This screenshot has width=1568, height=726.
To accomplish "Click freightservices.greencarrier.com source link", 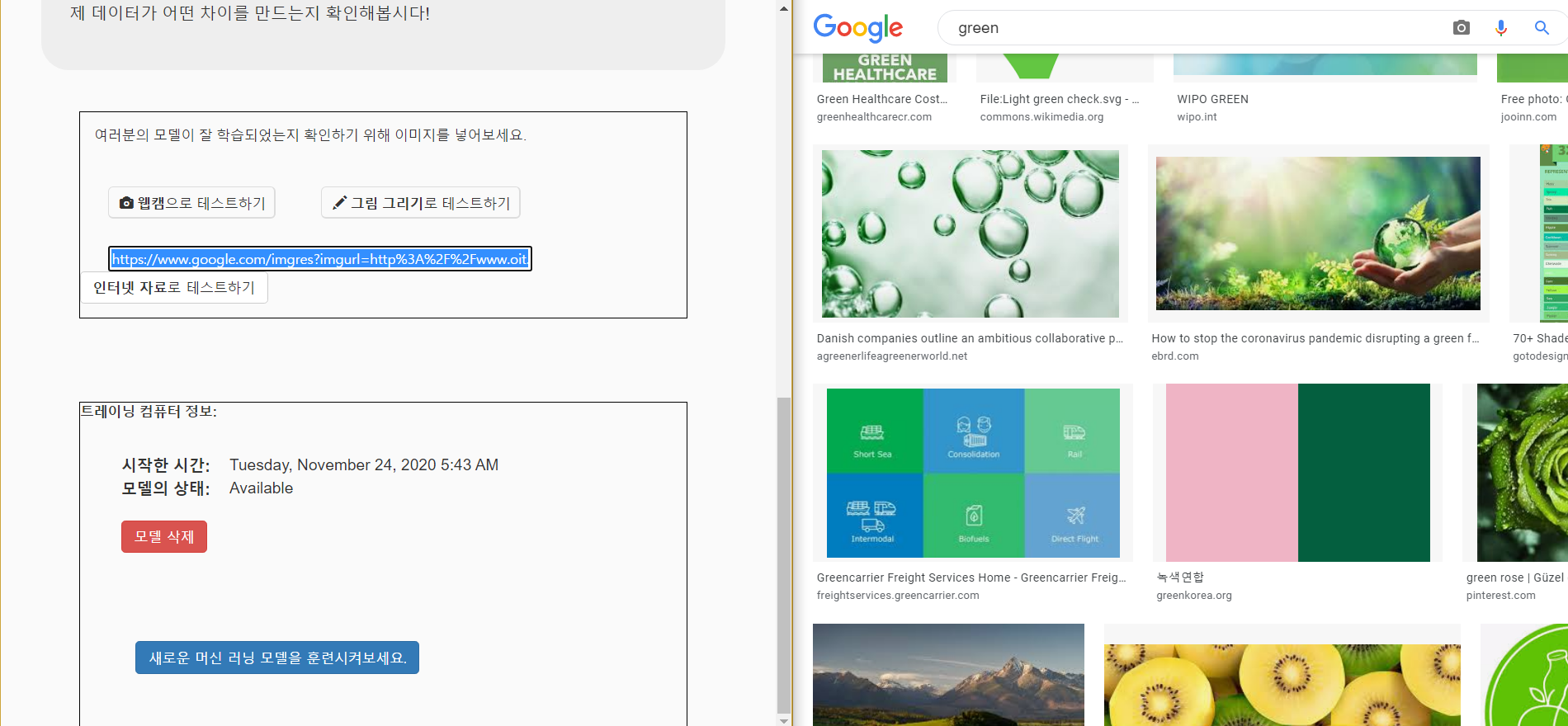I will tap(898, 596).
